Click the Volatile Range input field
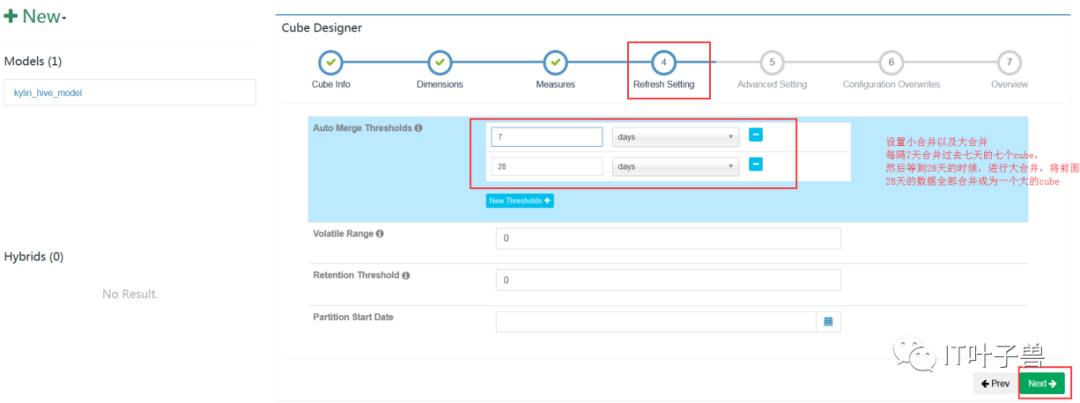1080x403 pixels. point(668,238)
